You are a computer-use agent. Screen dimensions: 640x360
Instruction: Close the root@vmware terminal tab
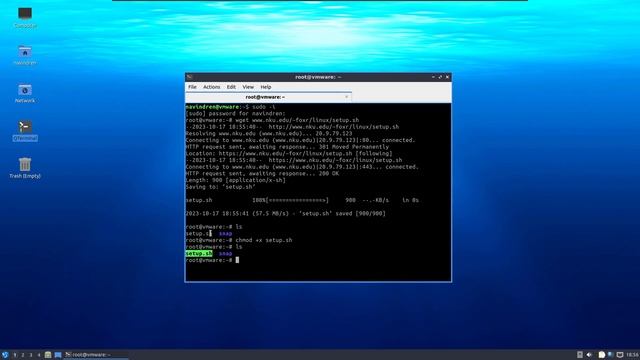click(347, 97)
